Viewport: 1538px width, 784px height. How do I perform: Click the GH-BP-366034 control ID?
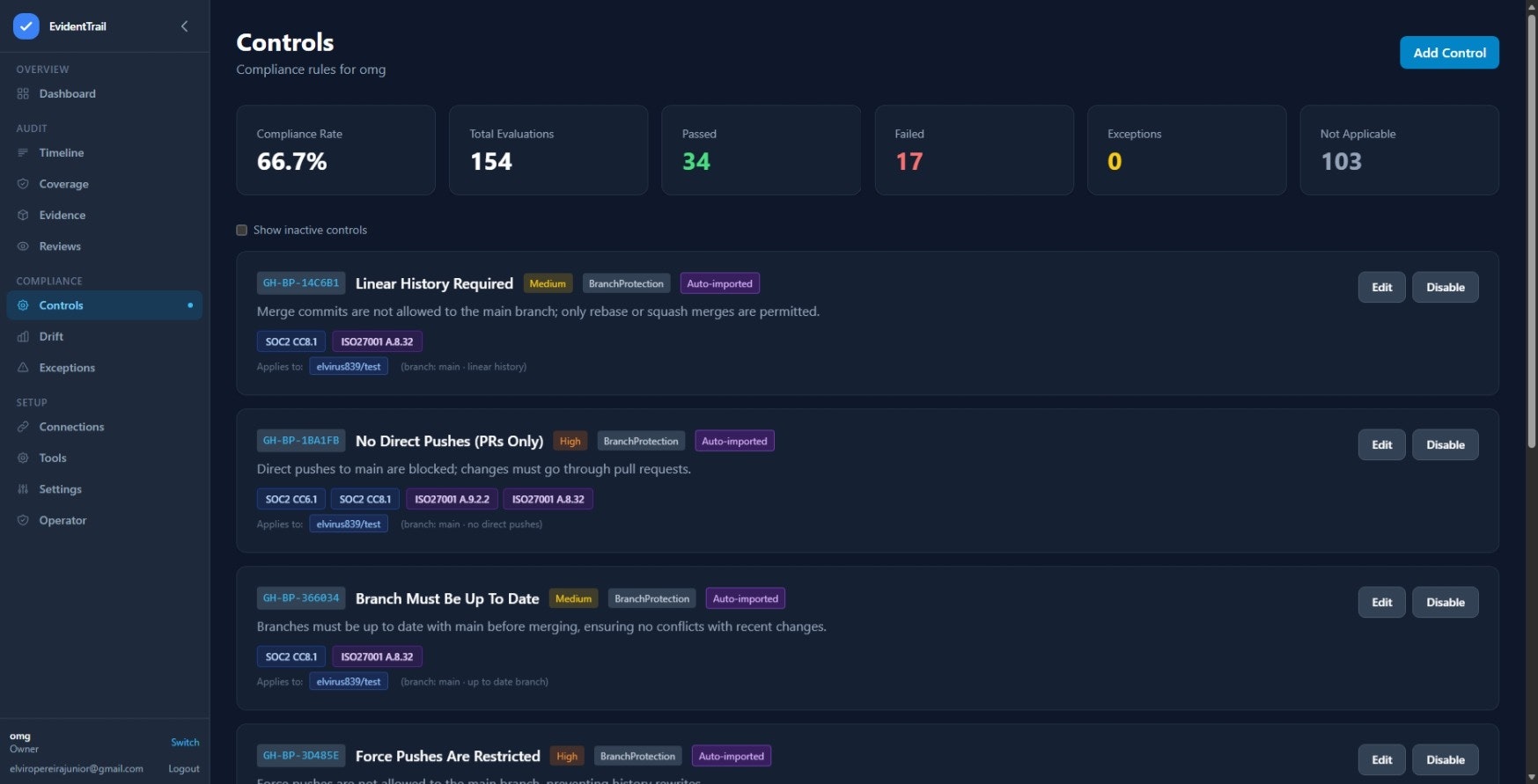[x=301, y=598]
